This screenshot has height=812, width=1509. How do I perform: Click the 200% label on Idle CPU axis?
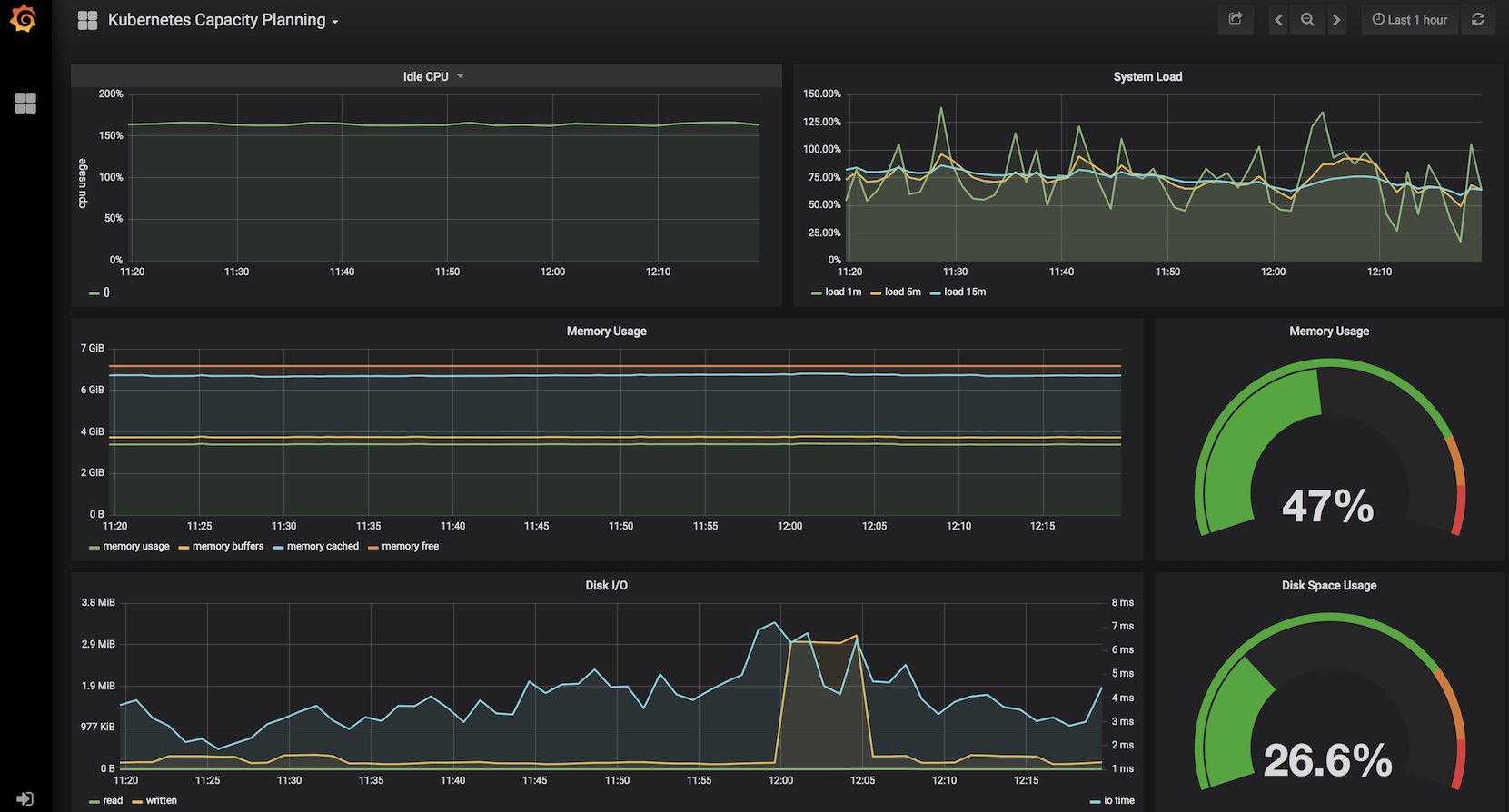[111, 94]
